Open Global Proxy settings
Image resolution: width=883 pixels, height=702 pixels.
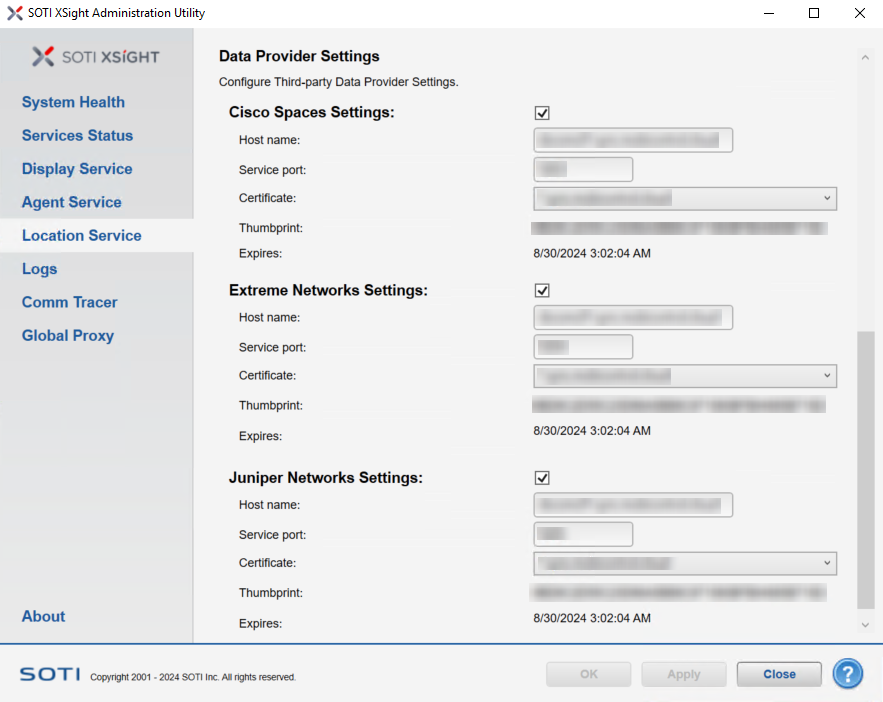pos(68,336)
